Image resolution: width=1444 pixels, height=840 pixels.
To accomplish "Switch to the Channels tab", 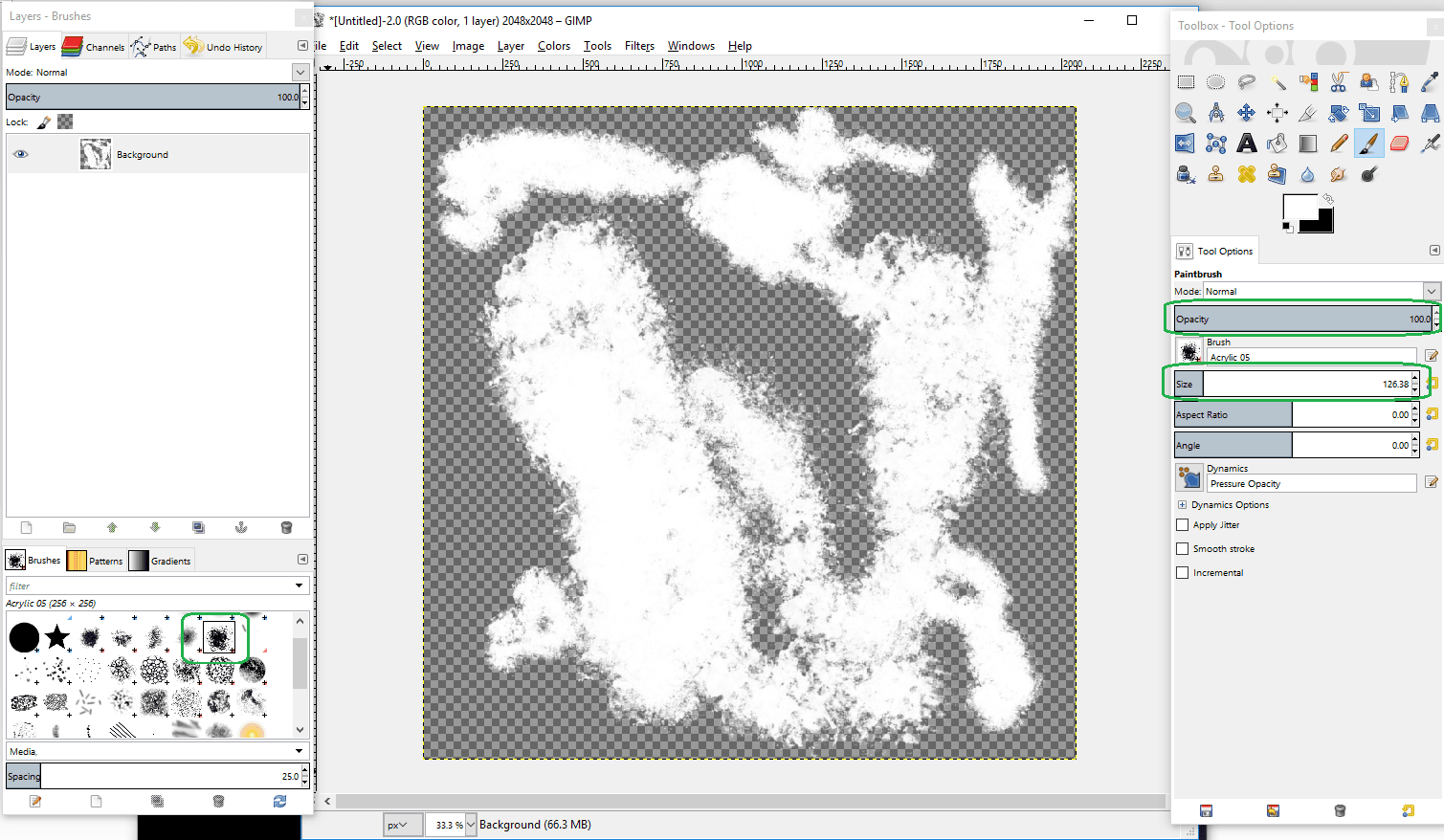I will (94, 47).
